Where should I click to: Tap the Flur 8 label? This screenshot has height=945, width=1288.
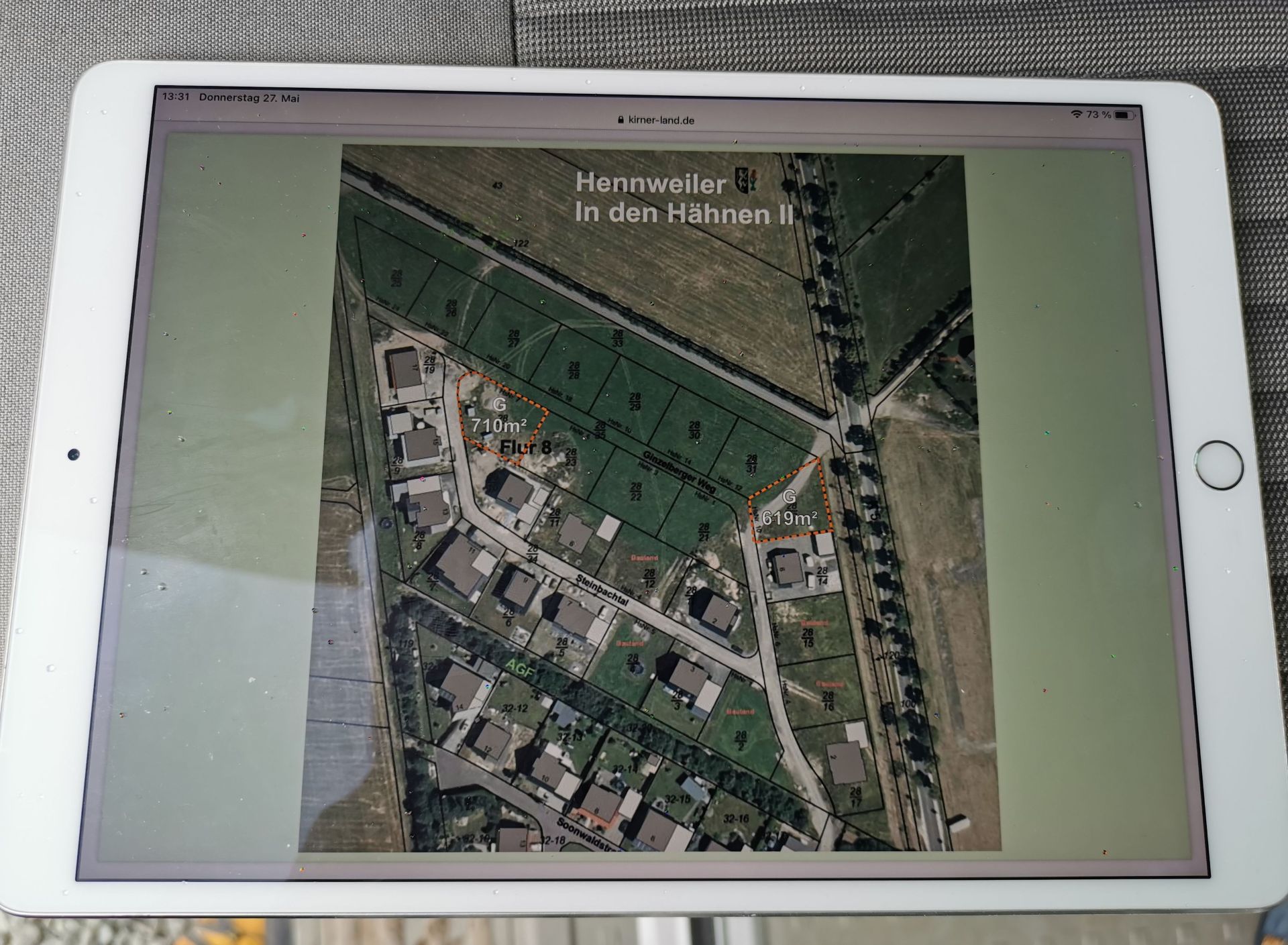tap(526, 447)
